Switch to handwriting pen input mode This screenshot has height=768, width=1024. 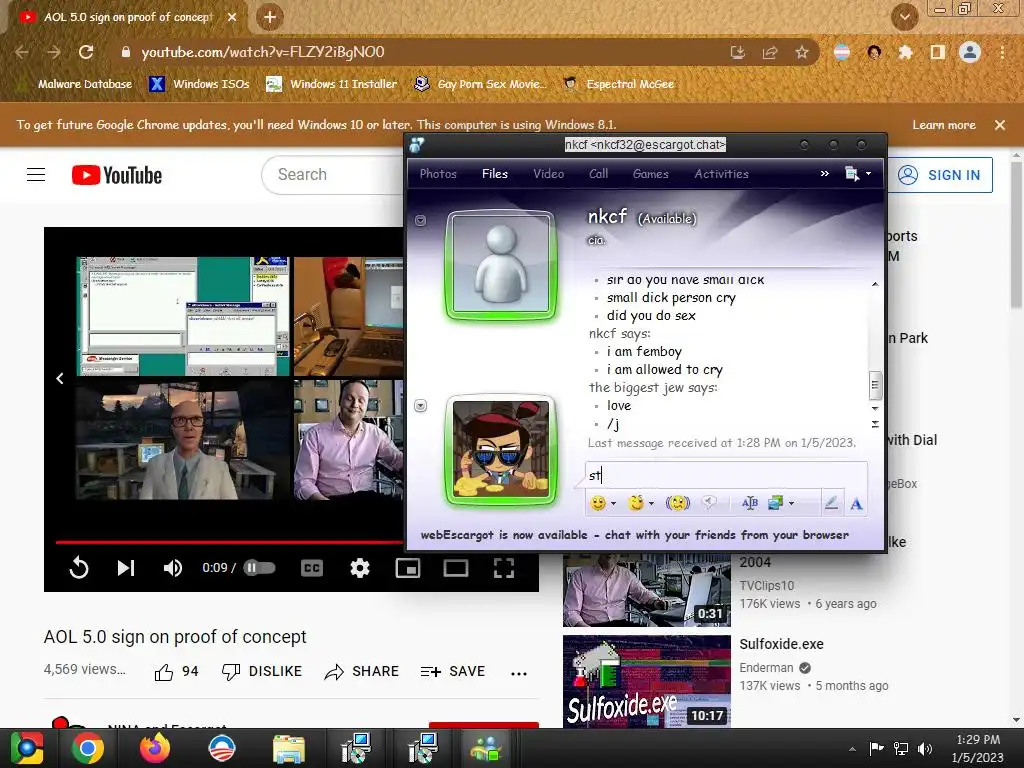pyautogui.click(x=831, y=503)
